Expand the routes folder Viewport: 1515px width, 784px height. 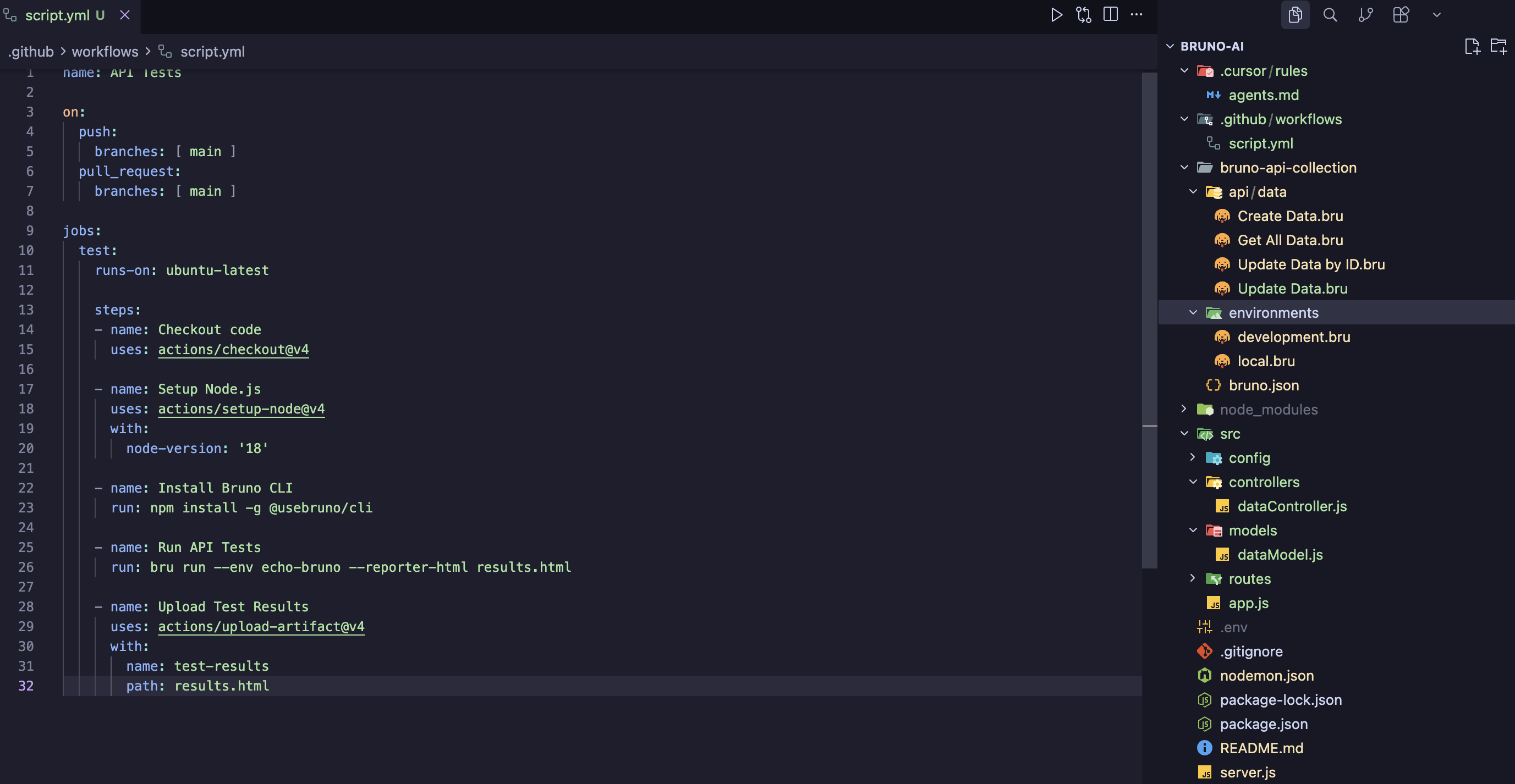click(x=1192, y=578)
